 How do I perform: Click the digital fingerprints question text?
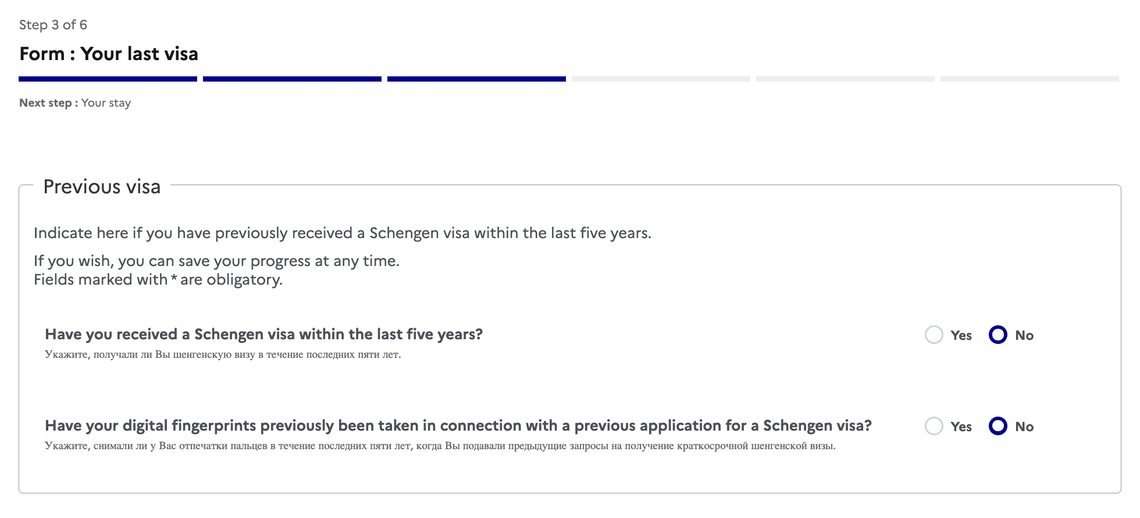(458, 425)
